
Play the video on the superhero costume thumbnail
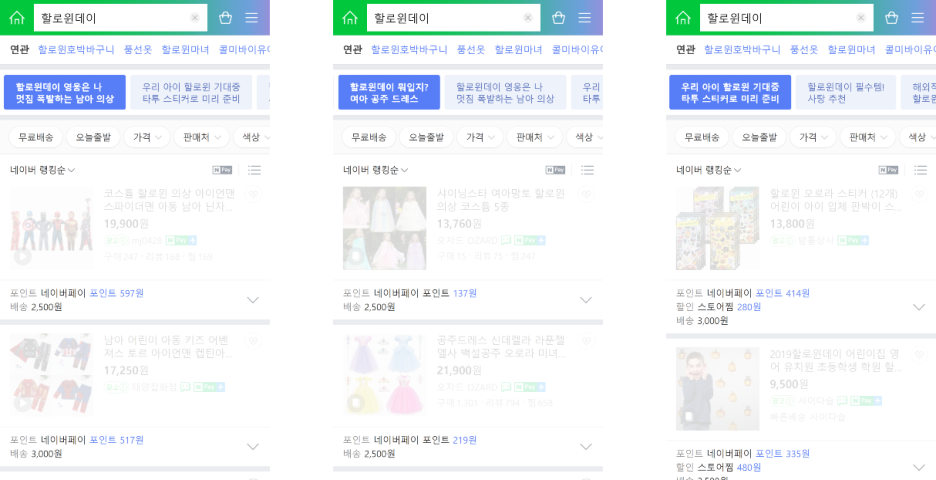[23, 257]
